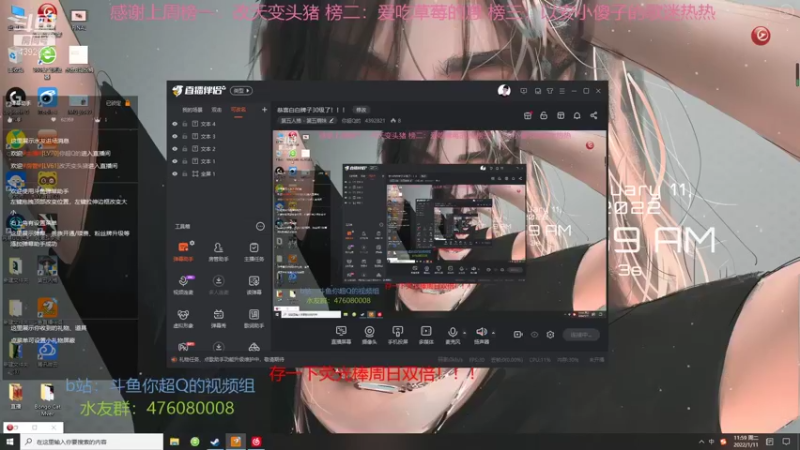Select the orange active scene tab

(238, 110)
